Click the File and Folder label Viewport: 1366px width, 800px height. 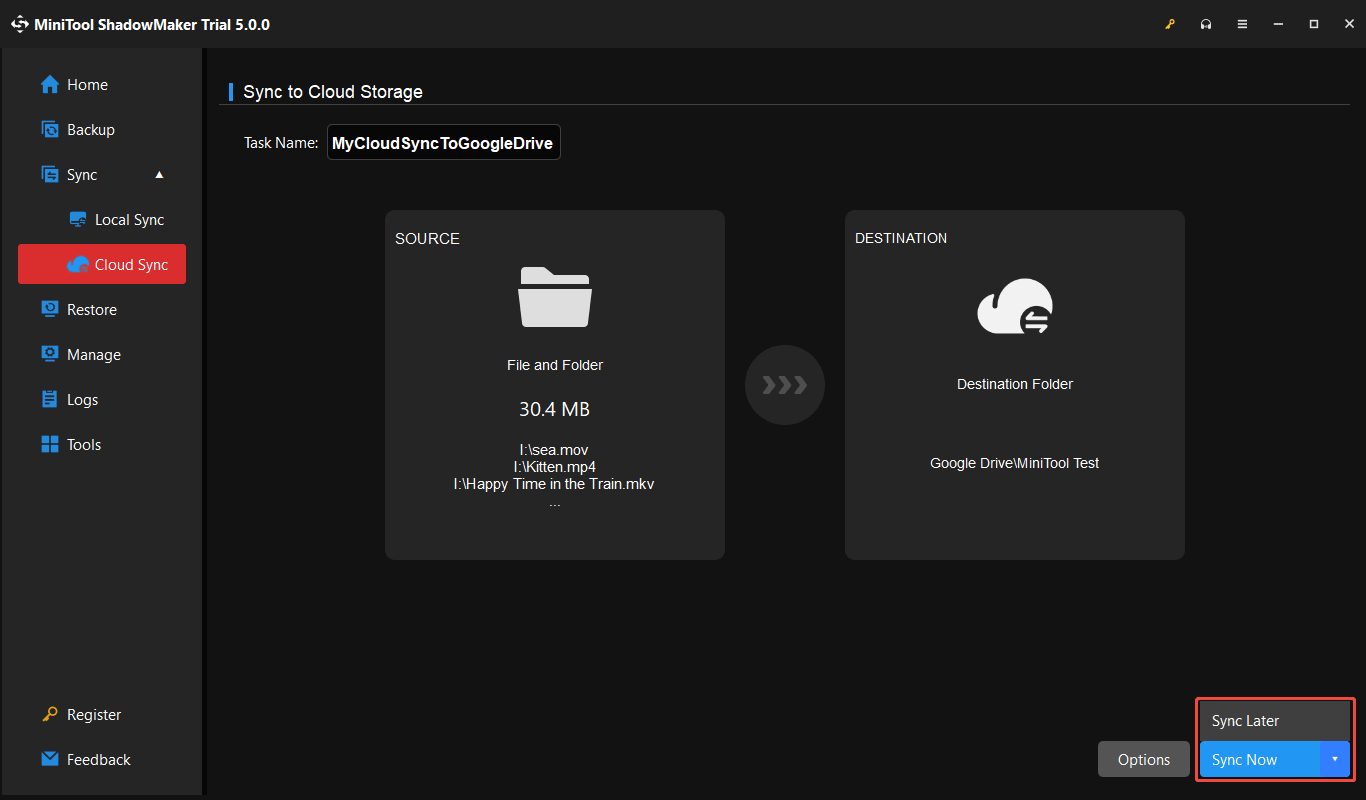(555, 365)
